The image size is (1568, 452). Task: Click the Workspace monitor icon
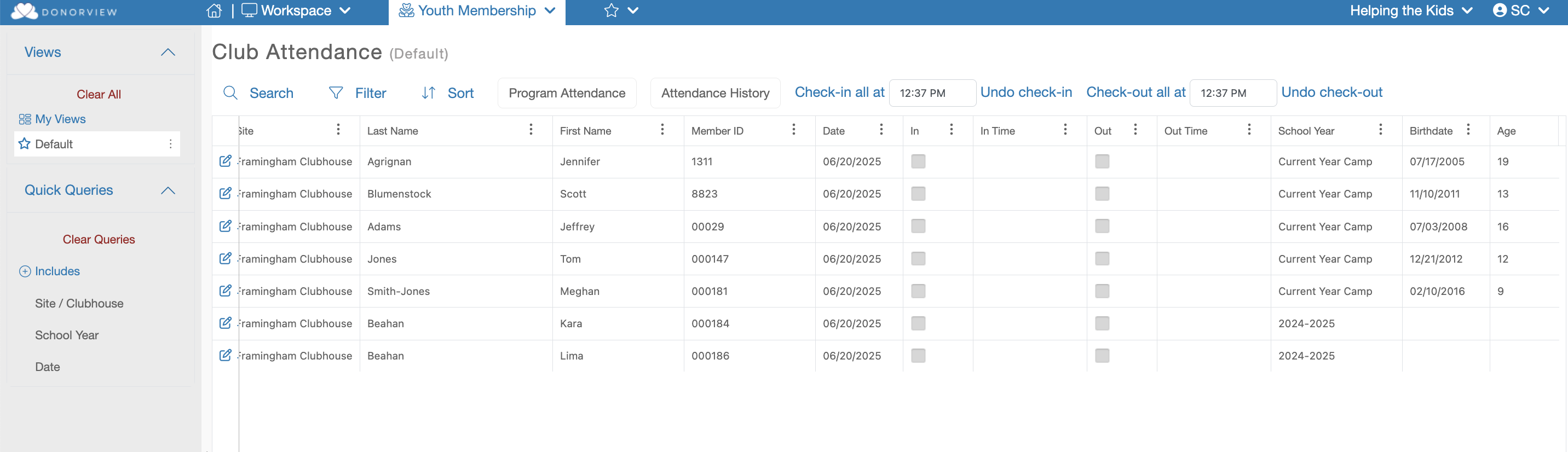coord(250,10)
